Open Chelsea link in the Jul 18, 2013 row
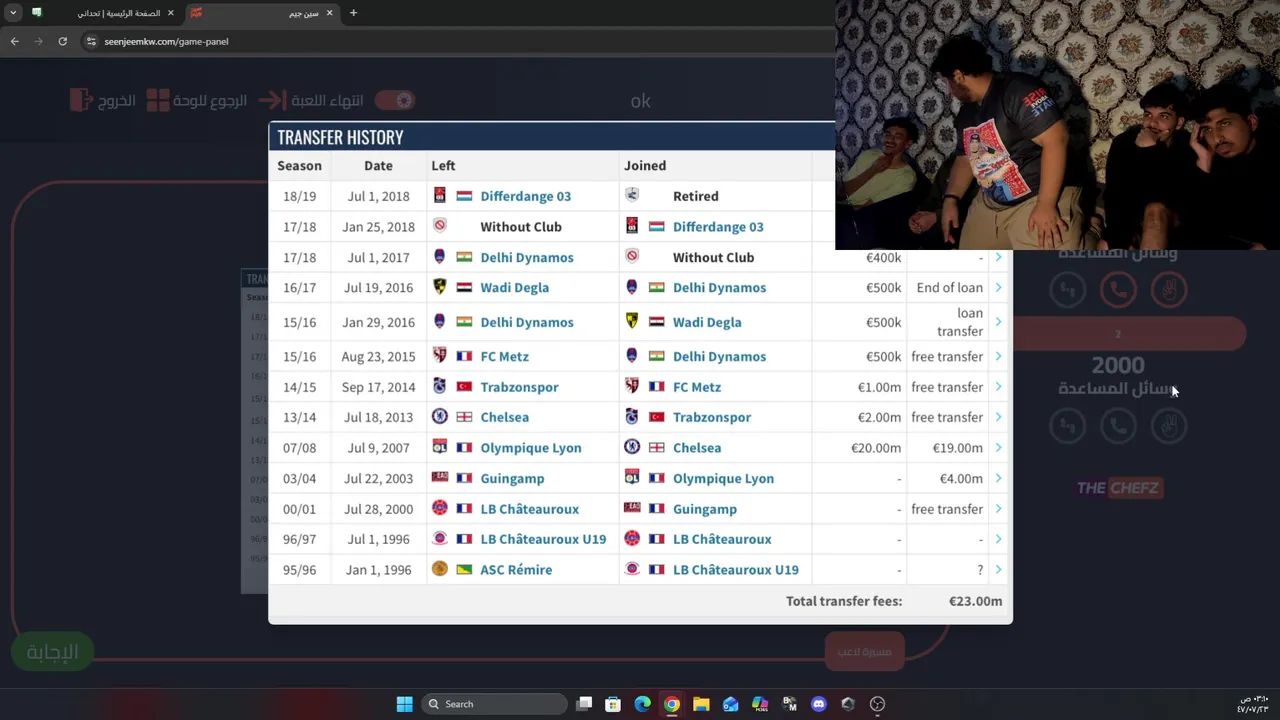The width and height of the screenshot is (1280, 720). [504, 417]
